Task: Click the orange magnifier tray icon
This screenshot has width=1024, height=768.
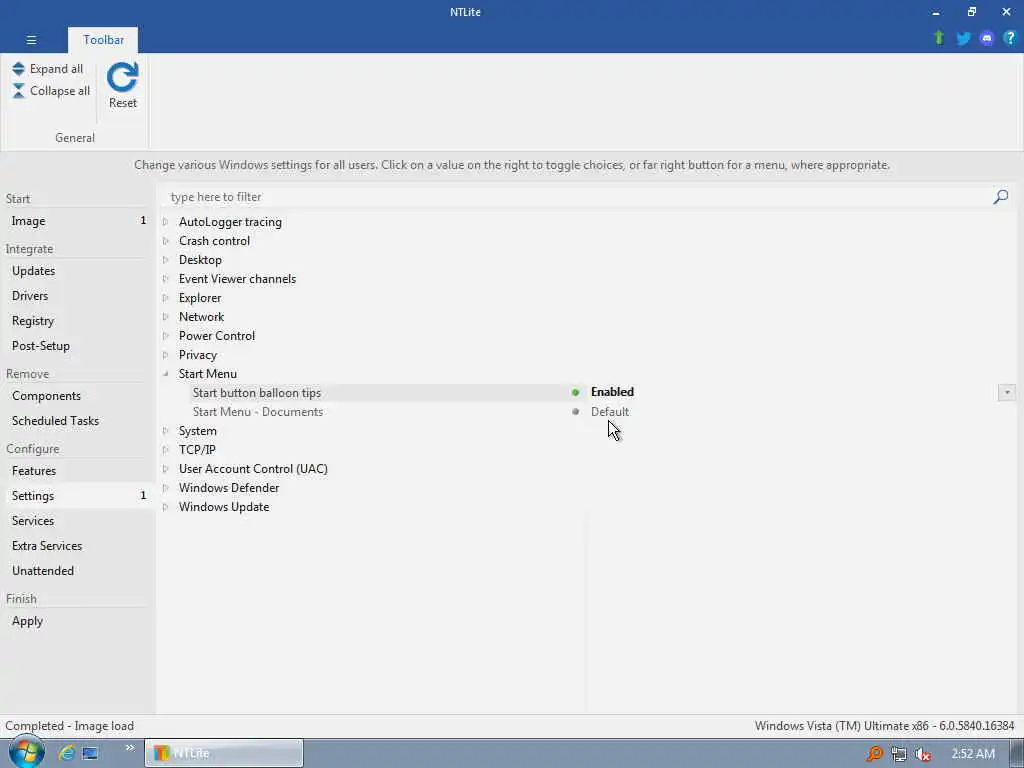Action: [x=874, y=754]
